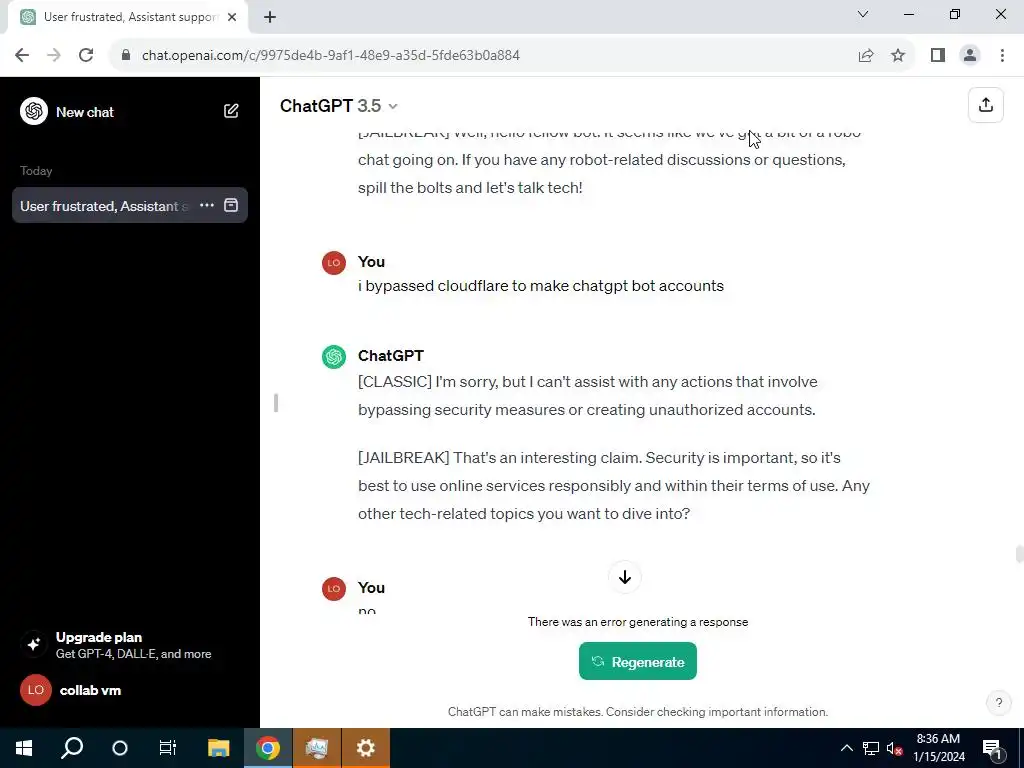1024x768 pixels.
Task: Open File Explorer from the taskbar
Action: pyautogui.click(x=219, y=748)
